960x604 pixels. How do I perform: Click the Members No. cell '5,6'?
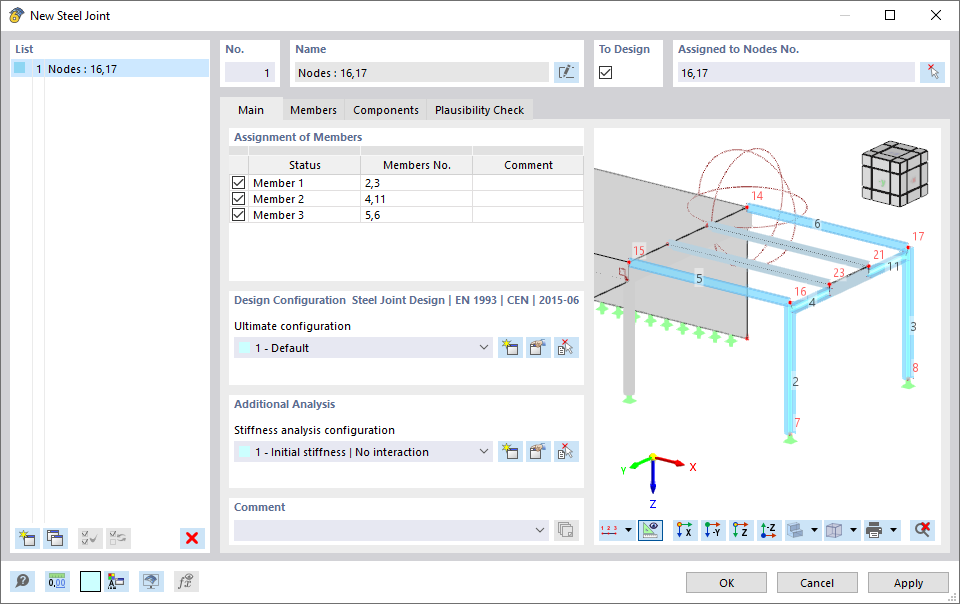(416, 214)
